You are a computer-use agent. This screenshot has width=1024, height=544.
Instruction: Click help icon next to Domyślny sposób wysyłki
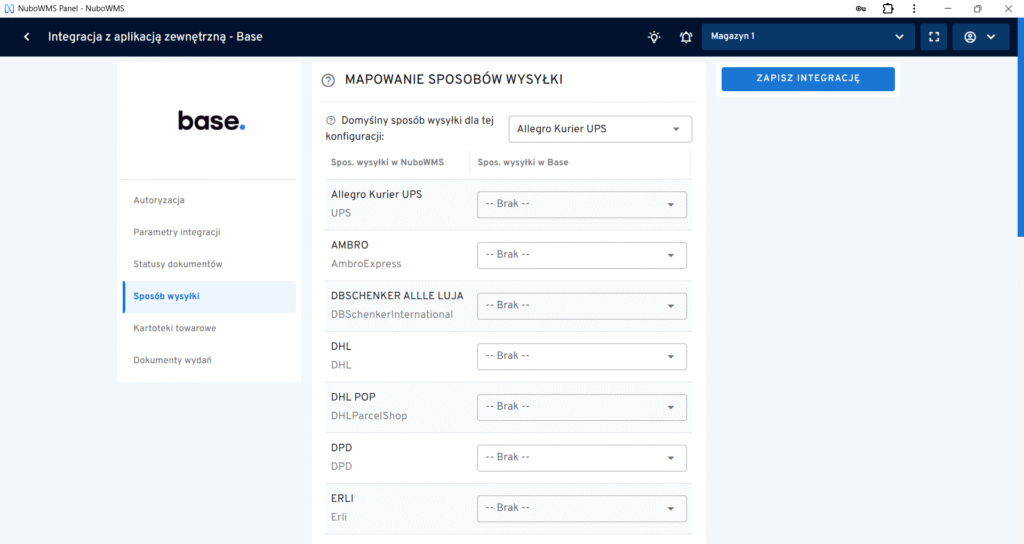(331, 120)
